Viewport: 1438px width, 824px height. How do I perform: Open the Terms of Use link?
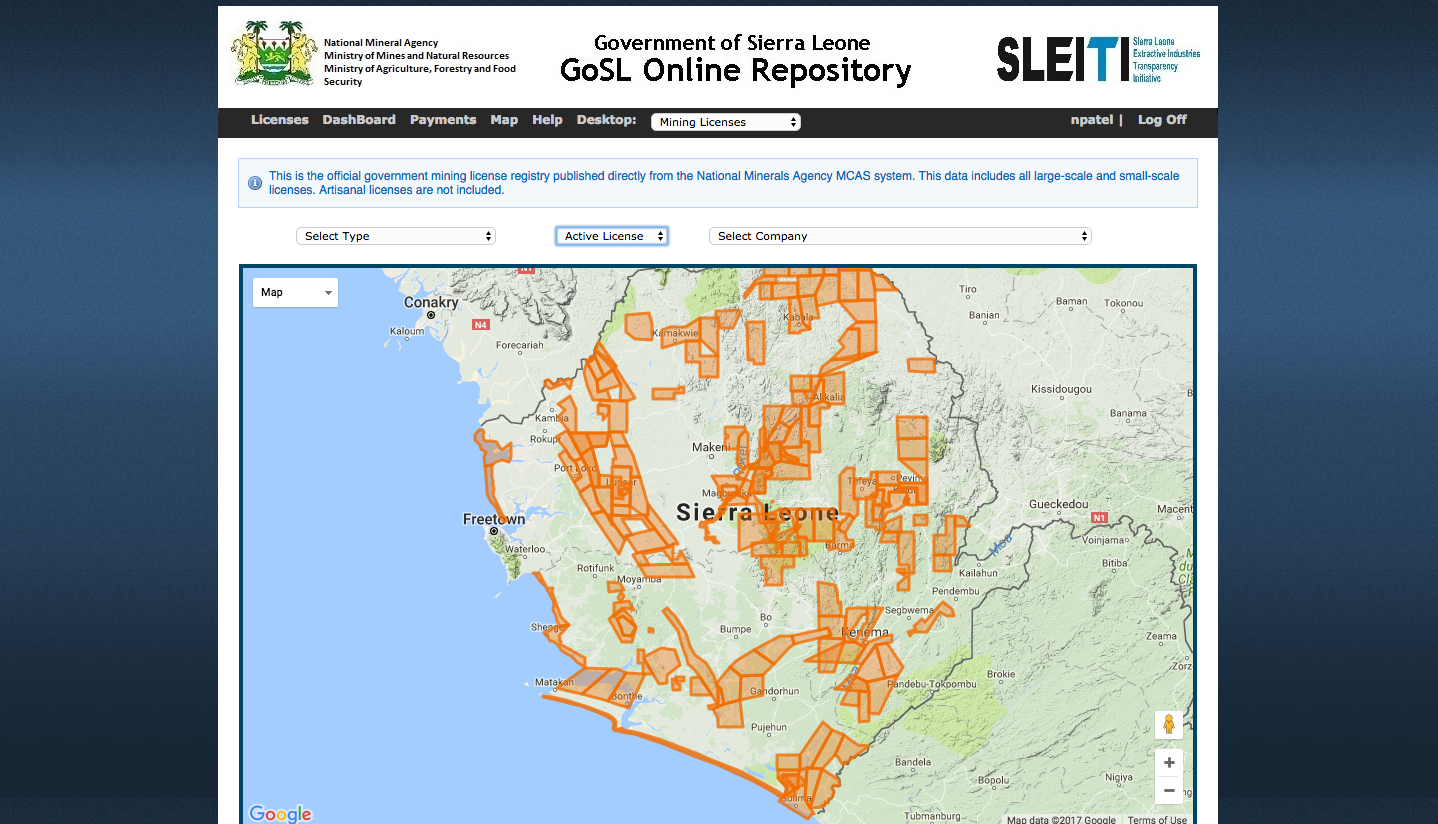(1157, 820)
